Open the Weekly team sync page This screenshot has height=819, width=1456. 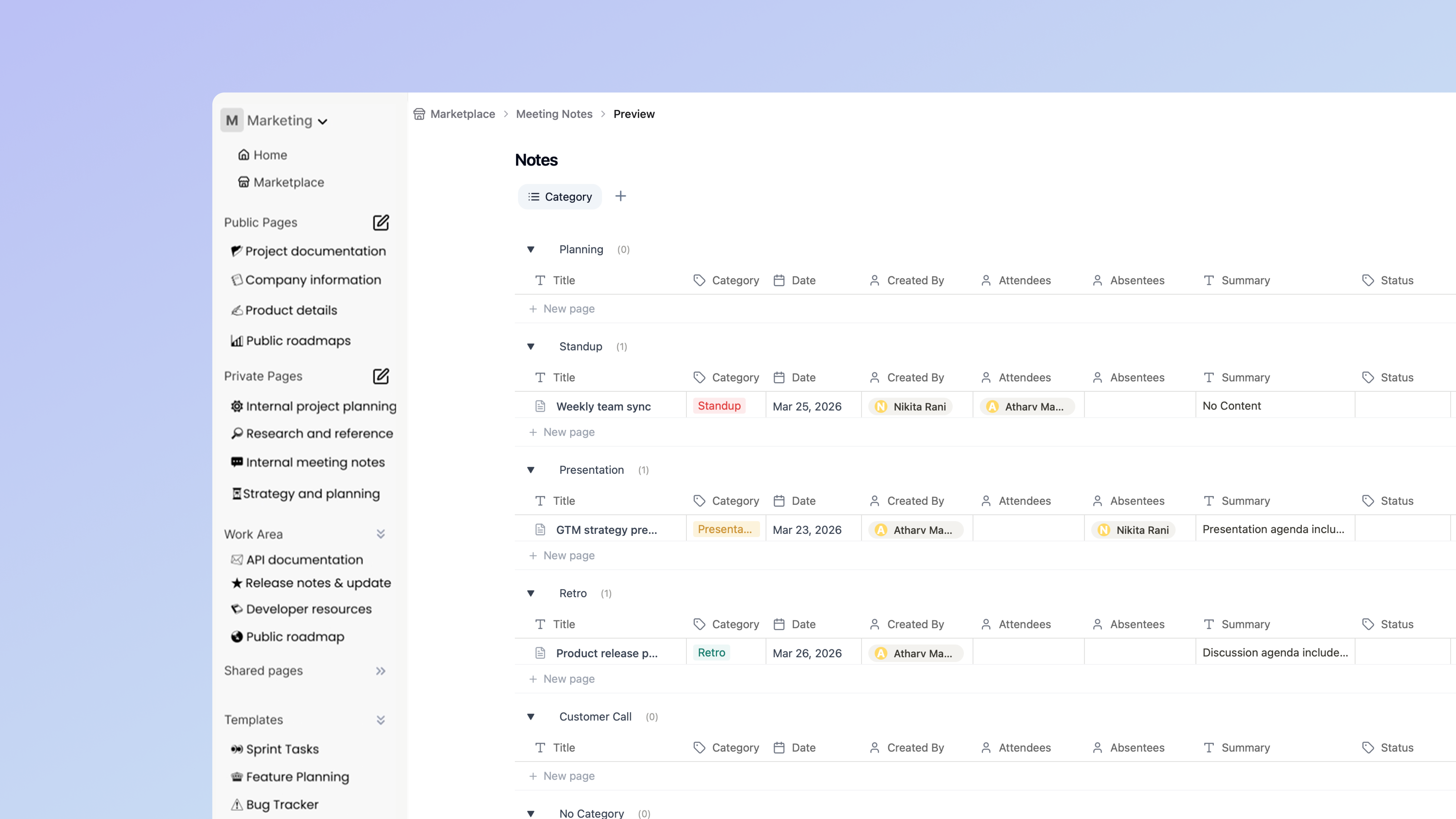603,406
